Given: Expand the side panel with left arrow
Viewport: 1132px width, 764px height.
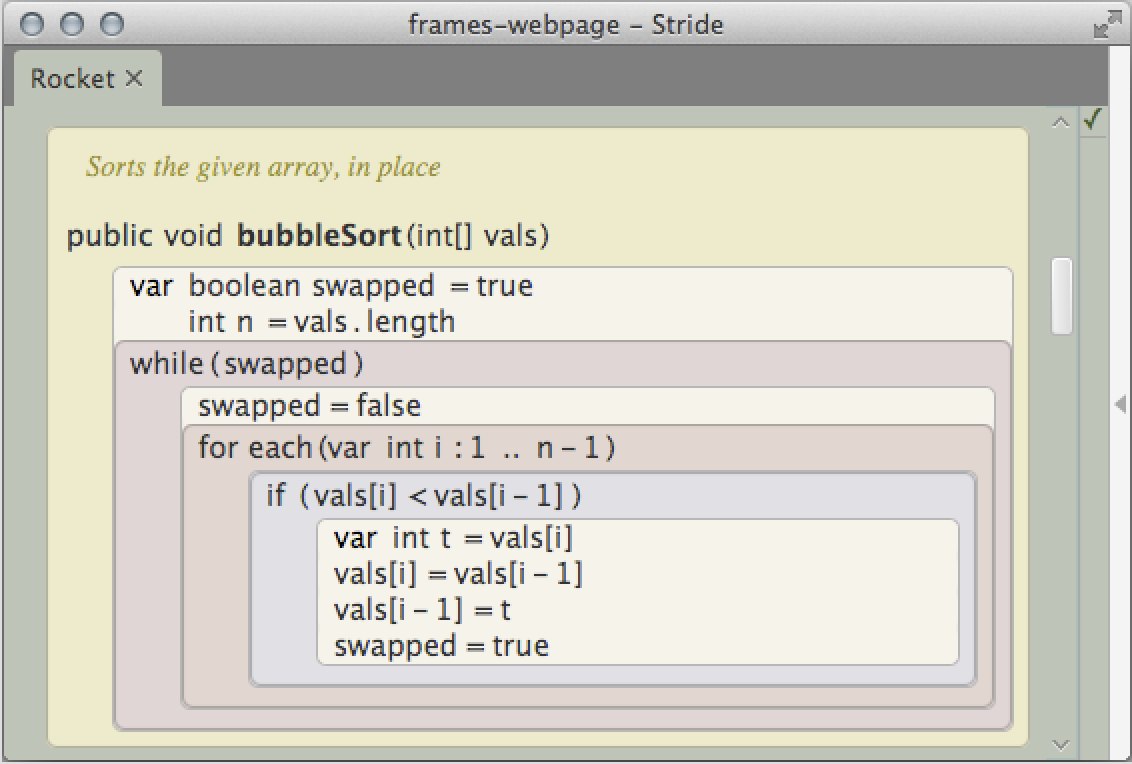Looking at the screenshot, I should 1121,403.
